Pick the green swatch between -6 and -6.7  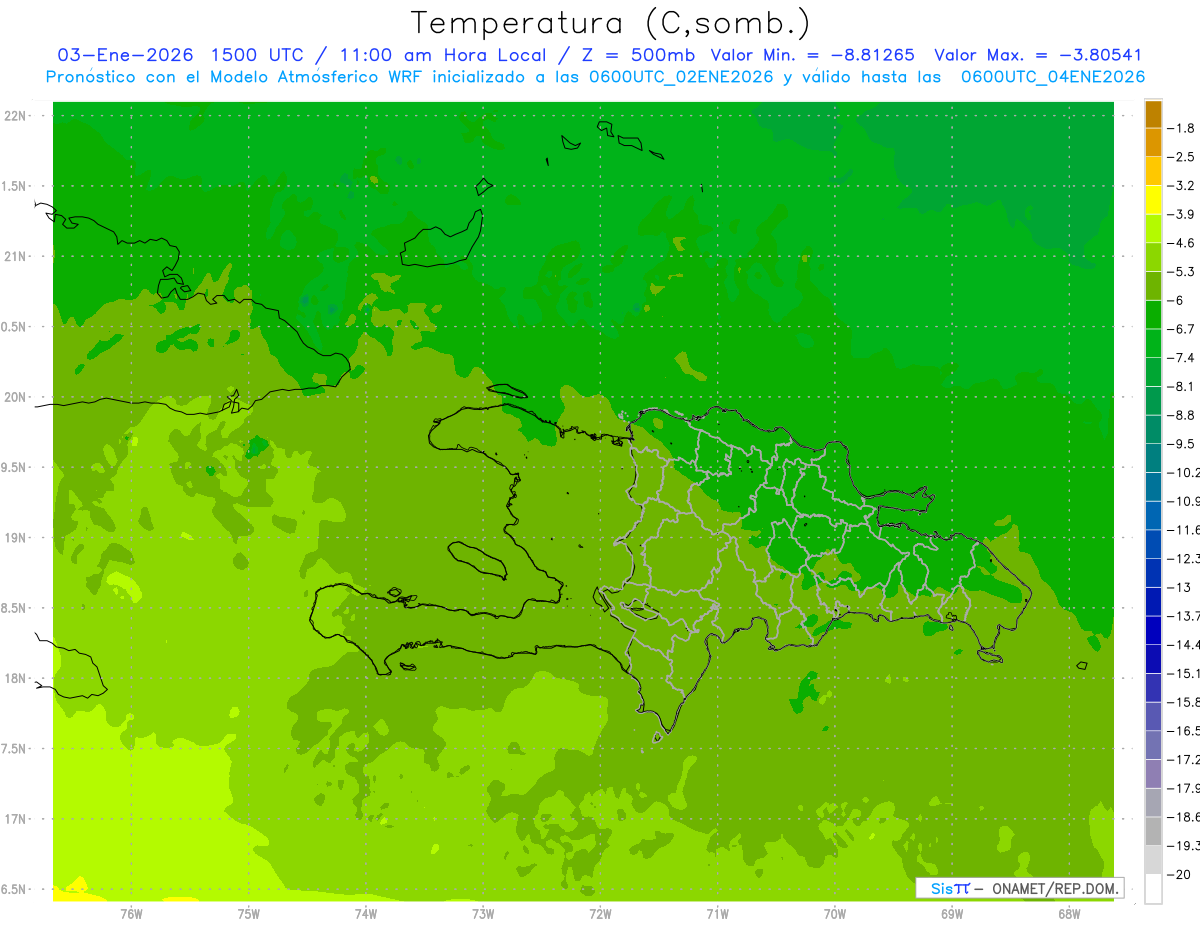(1153, 315)
